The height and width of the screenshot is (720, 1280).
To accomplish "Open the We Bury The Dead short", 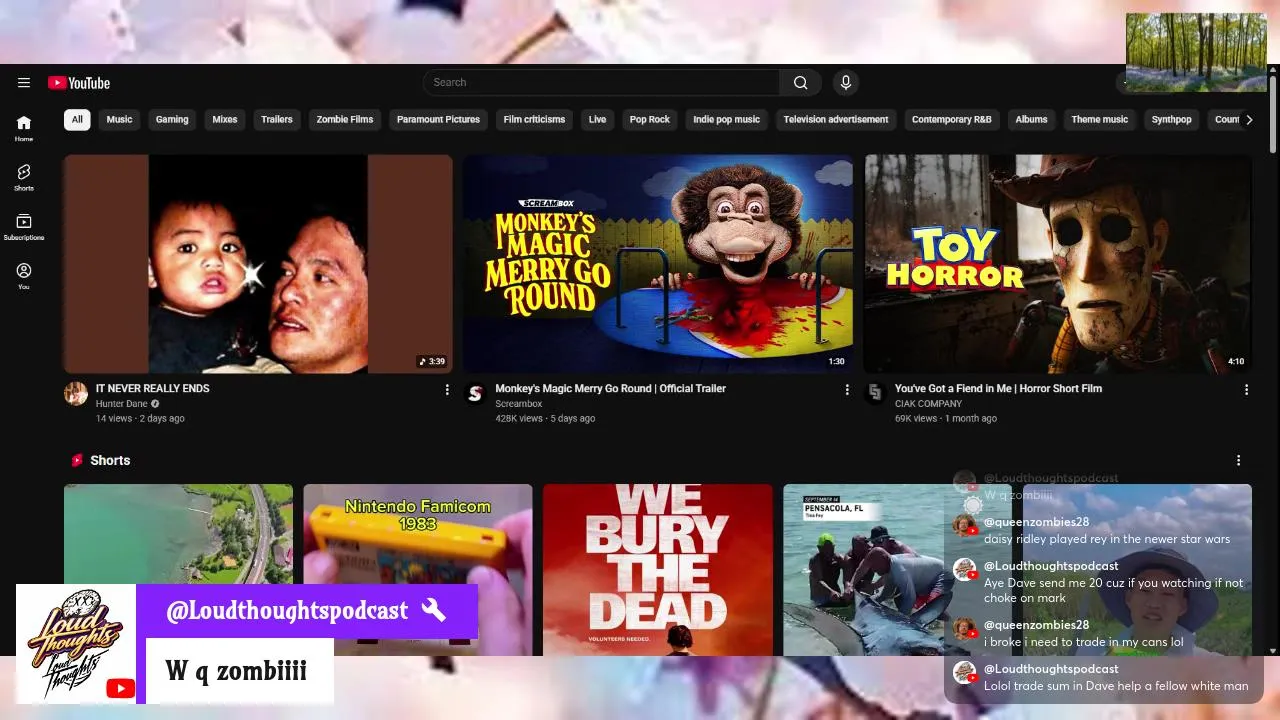I will point(658,570).
